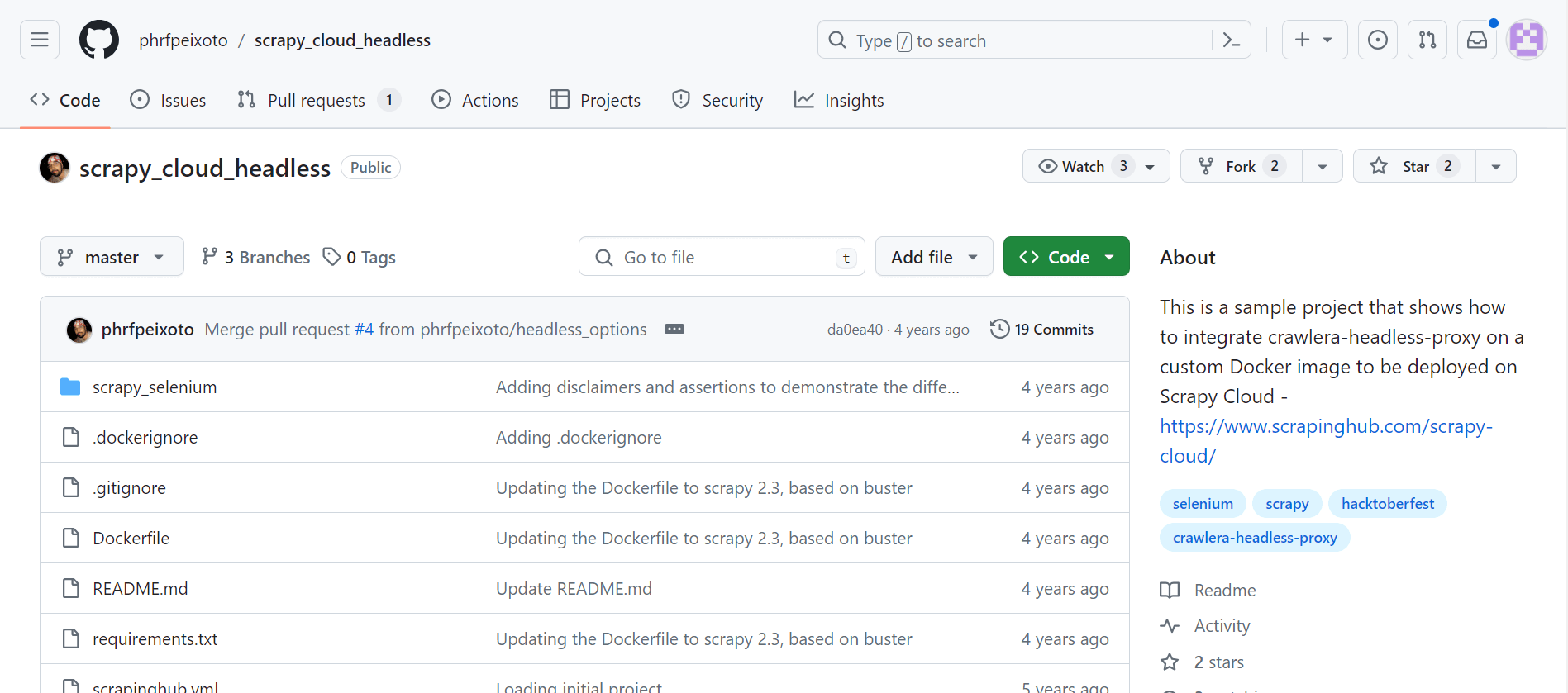Open the issues shortcut icon in header
Image resolution: width=1568 pixels, height=693 pixels.
point(1377,40)
